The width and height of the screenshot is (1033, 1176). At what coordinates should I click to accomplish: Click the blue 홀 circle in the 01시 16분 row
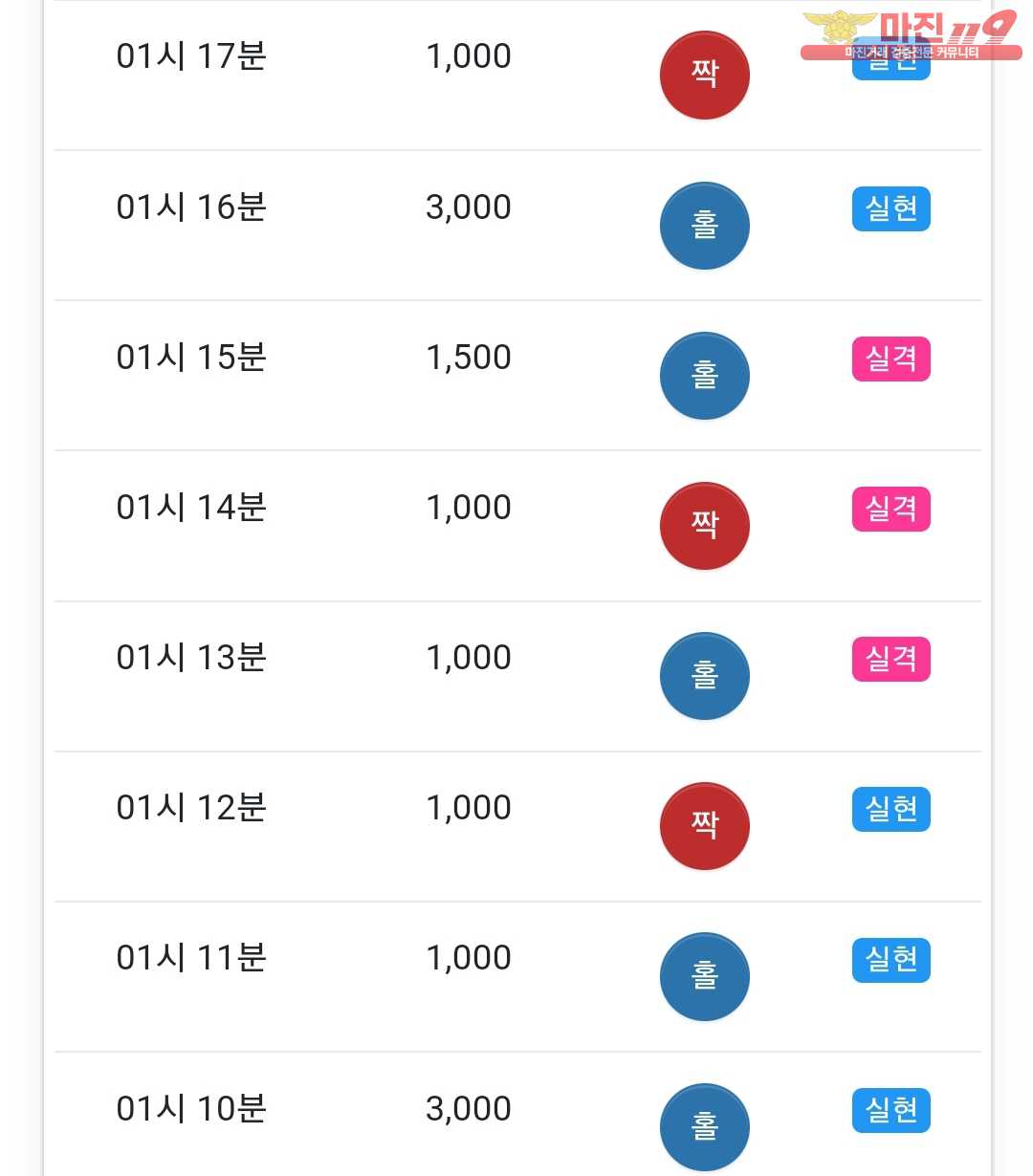704,226
